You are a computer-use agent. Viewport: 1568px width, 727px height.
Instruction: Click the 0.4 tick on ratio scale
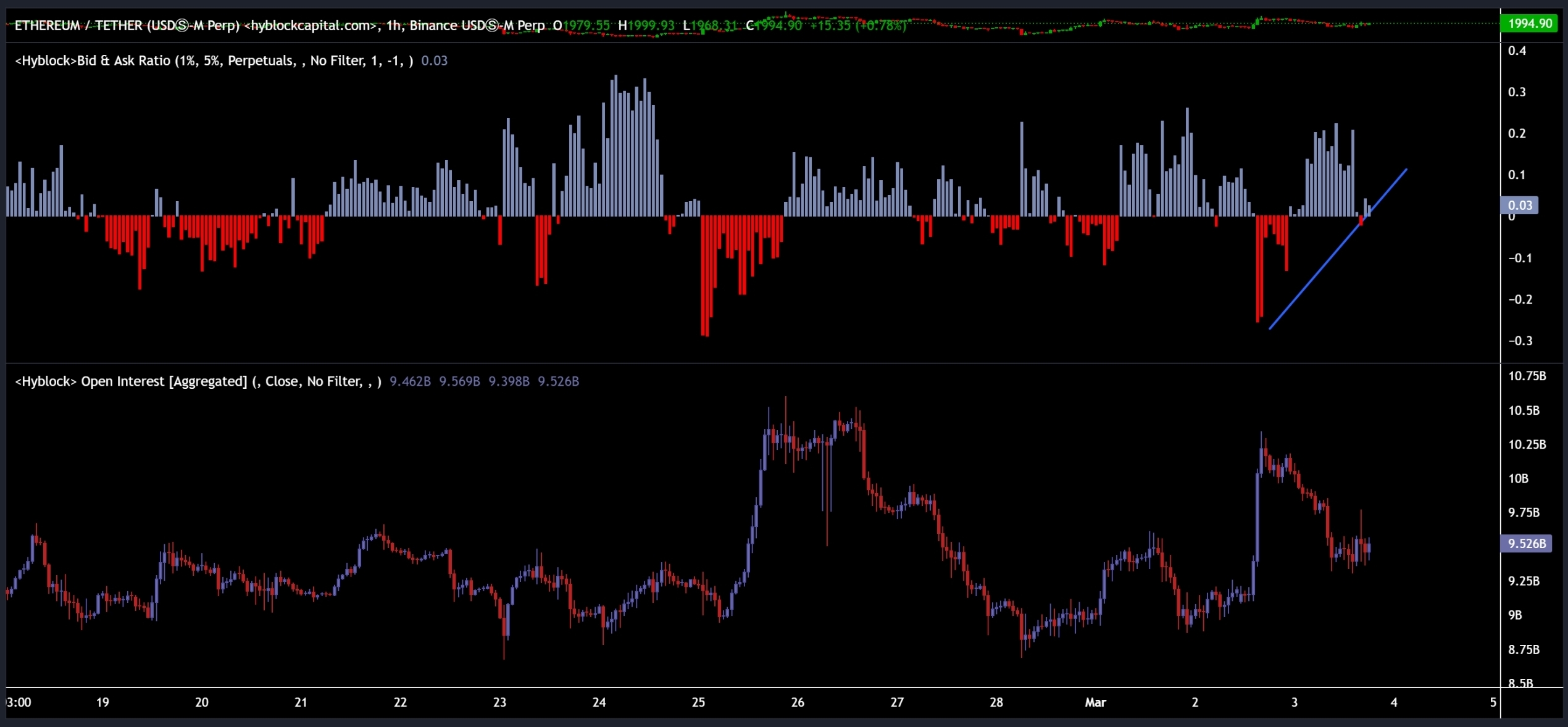(1517, 51)
